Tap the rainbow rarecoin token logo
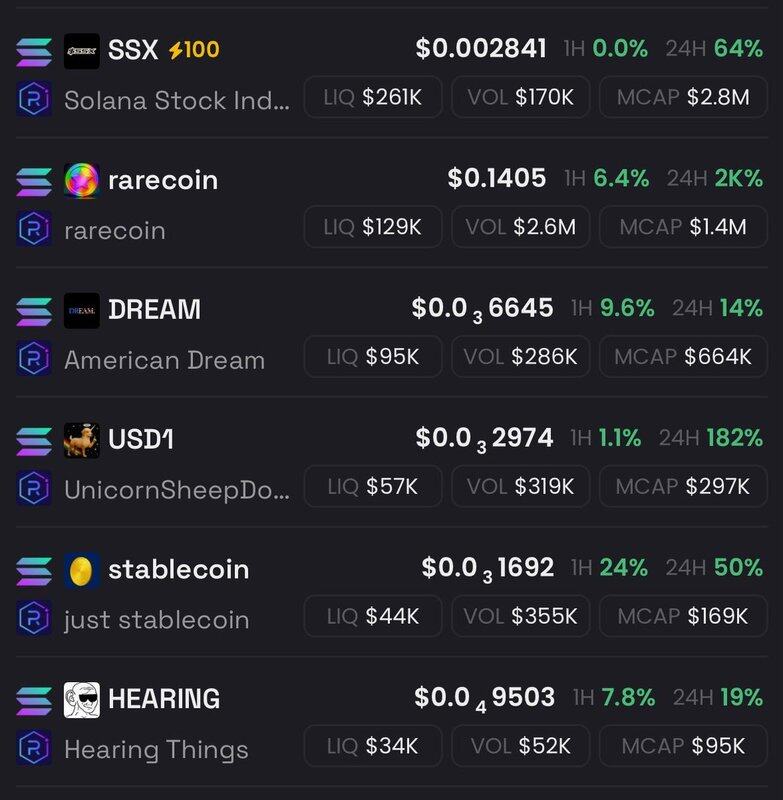783x800 pixels. click(82, 181)
